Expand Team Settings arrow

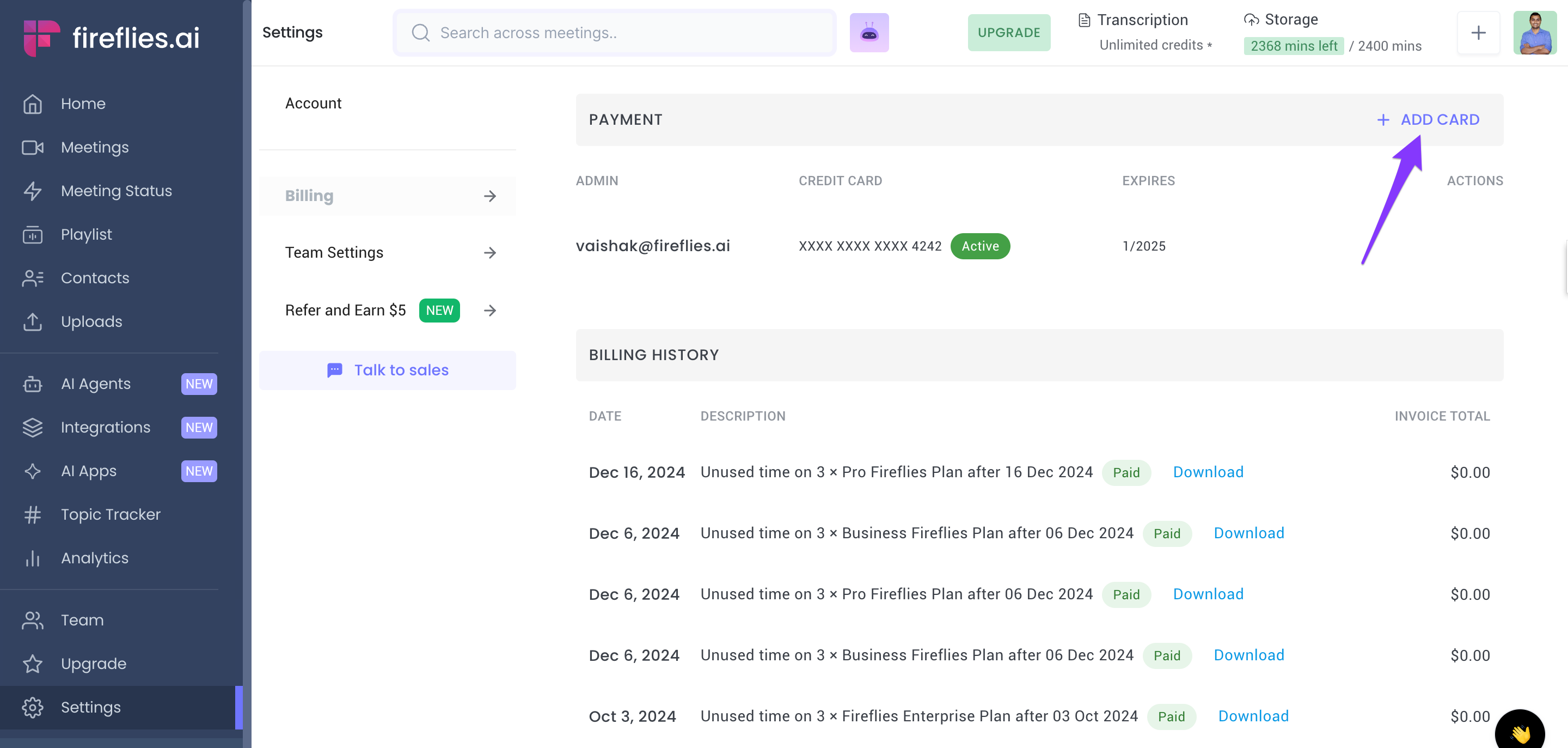coord(489,252)
